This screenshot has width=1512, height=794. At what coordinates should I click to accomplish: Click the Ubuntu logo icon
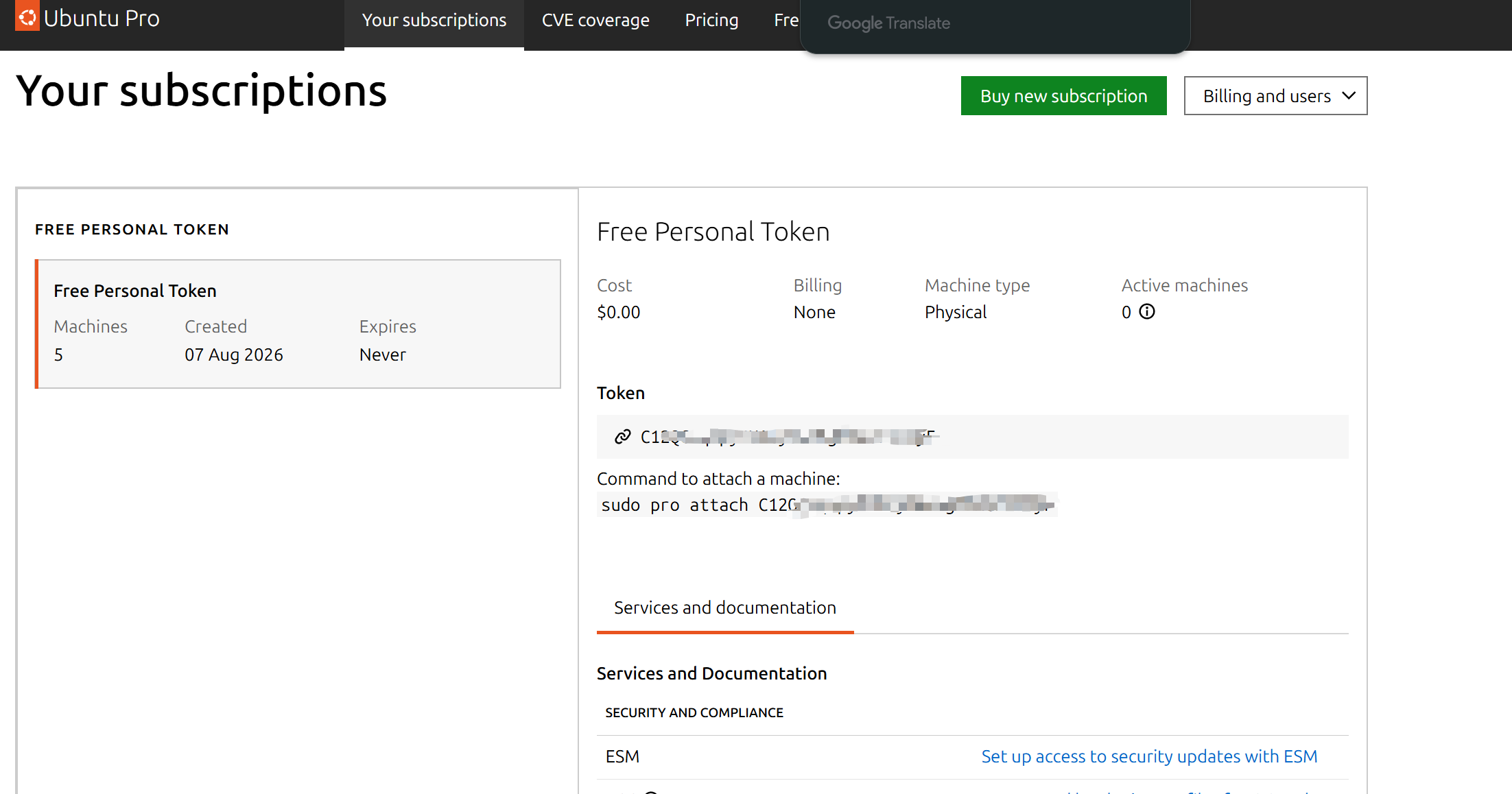tap(27, 16)
